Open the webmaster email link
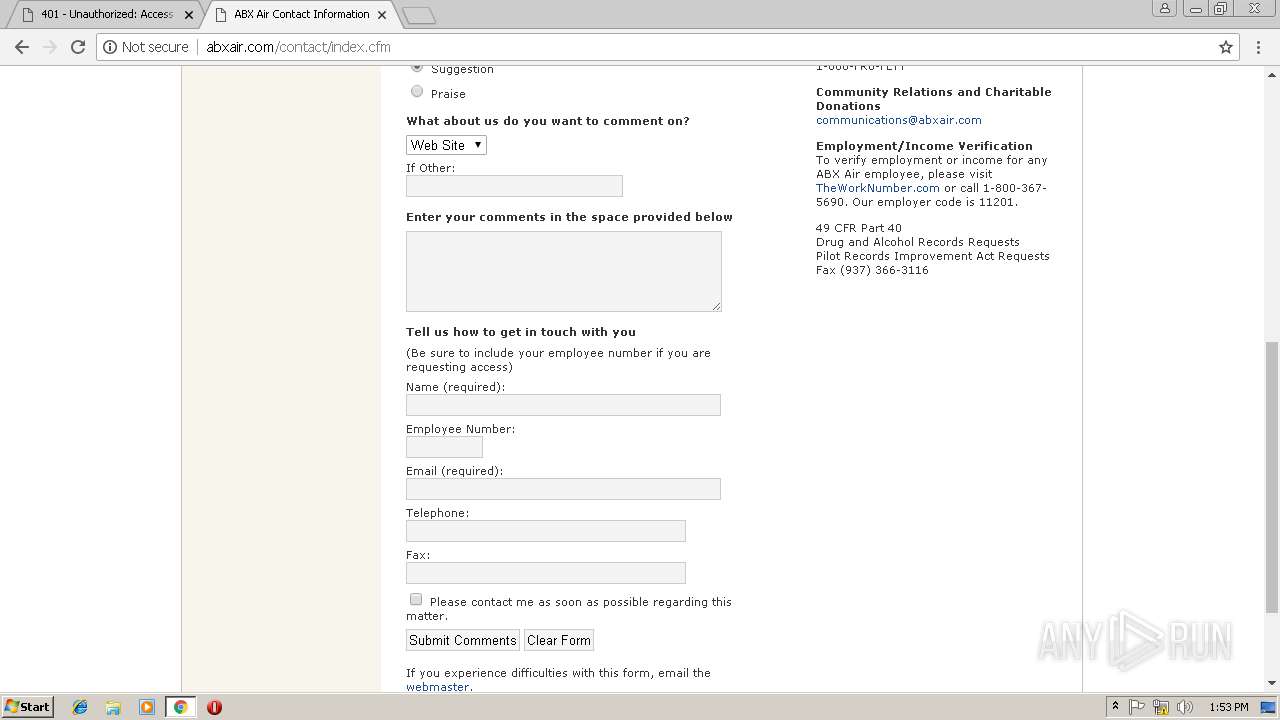 [437, 687]
